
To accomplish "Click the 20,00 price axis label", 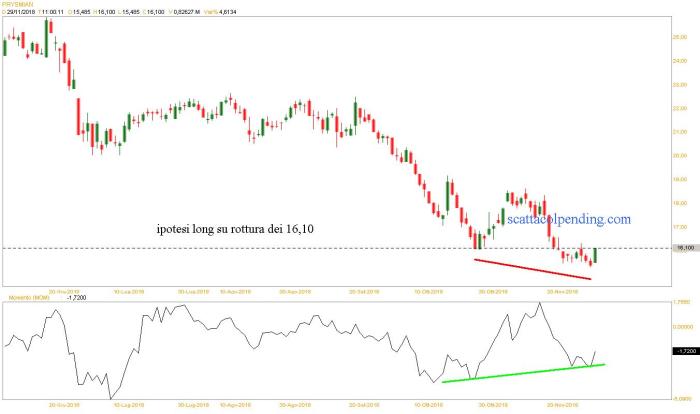I will pyautogui.click(x=679, y=155).
